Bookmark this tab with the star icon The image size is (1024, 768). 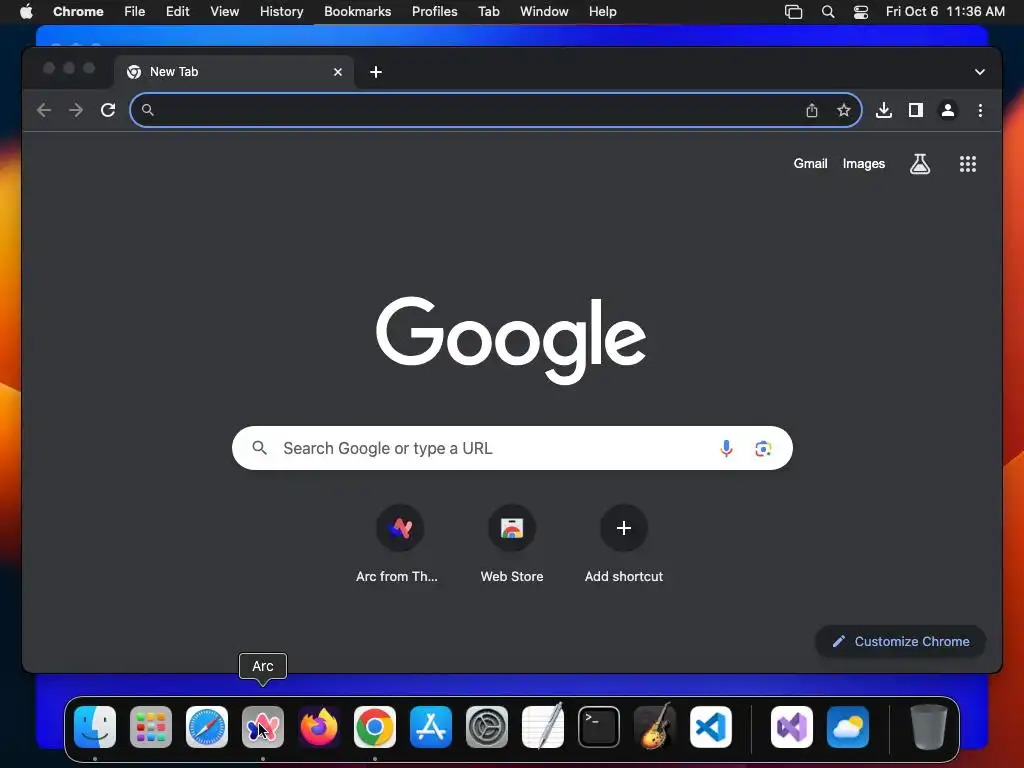click(844, 110)
